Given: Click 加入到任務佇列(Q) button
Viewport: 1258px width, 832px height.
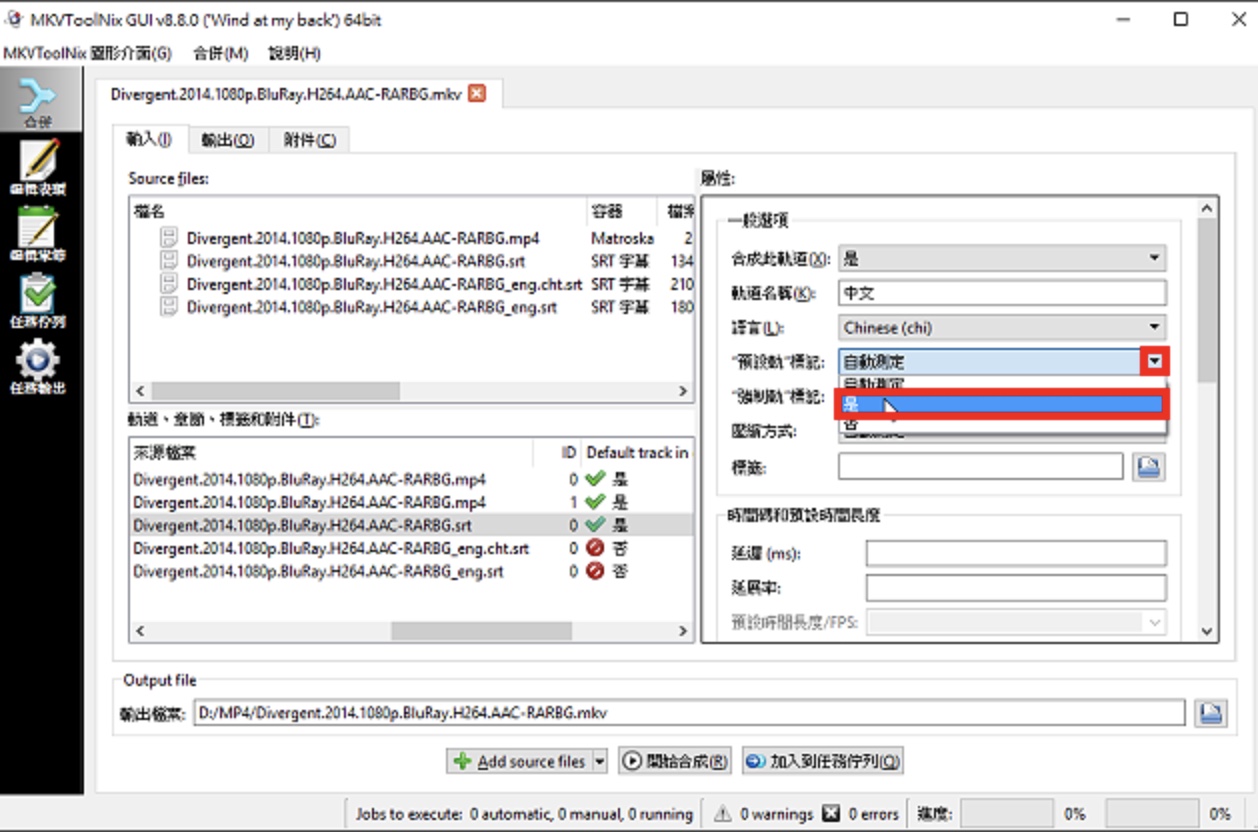Looking at the screenshot, I should pos(823,761).
